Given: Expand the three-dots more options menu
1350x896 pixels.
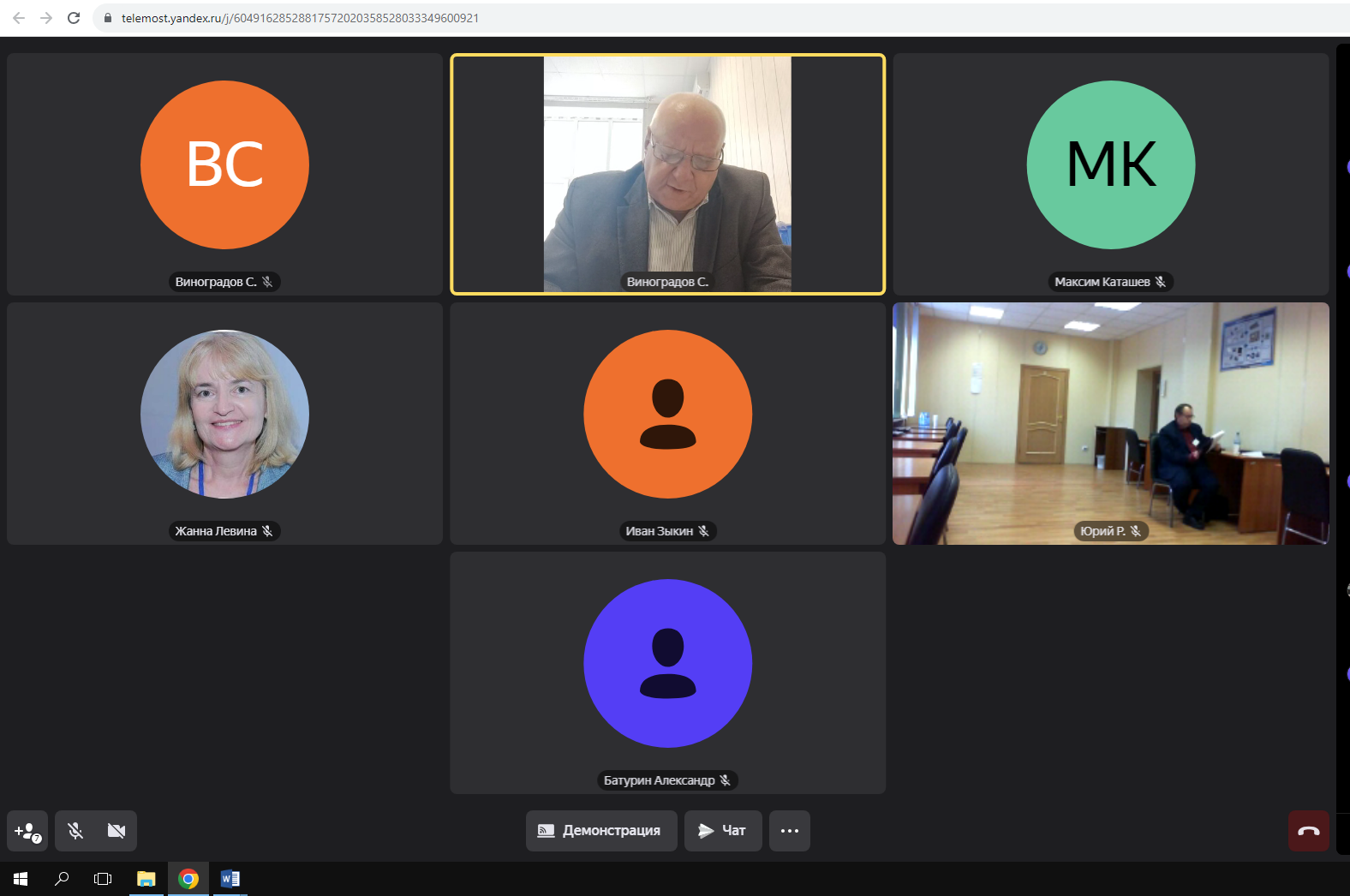Looking at the screenshot, I should [x=789, y=831].
